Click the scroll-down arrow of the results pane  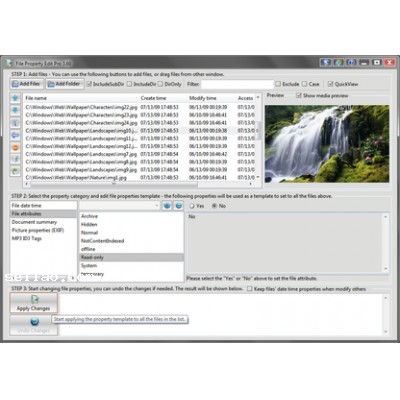[386, 332]
